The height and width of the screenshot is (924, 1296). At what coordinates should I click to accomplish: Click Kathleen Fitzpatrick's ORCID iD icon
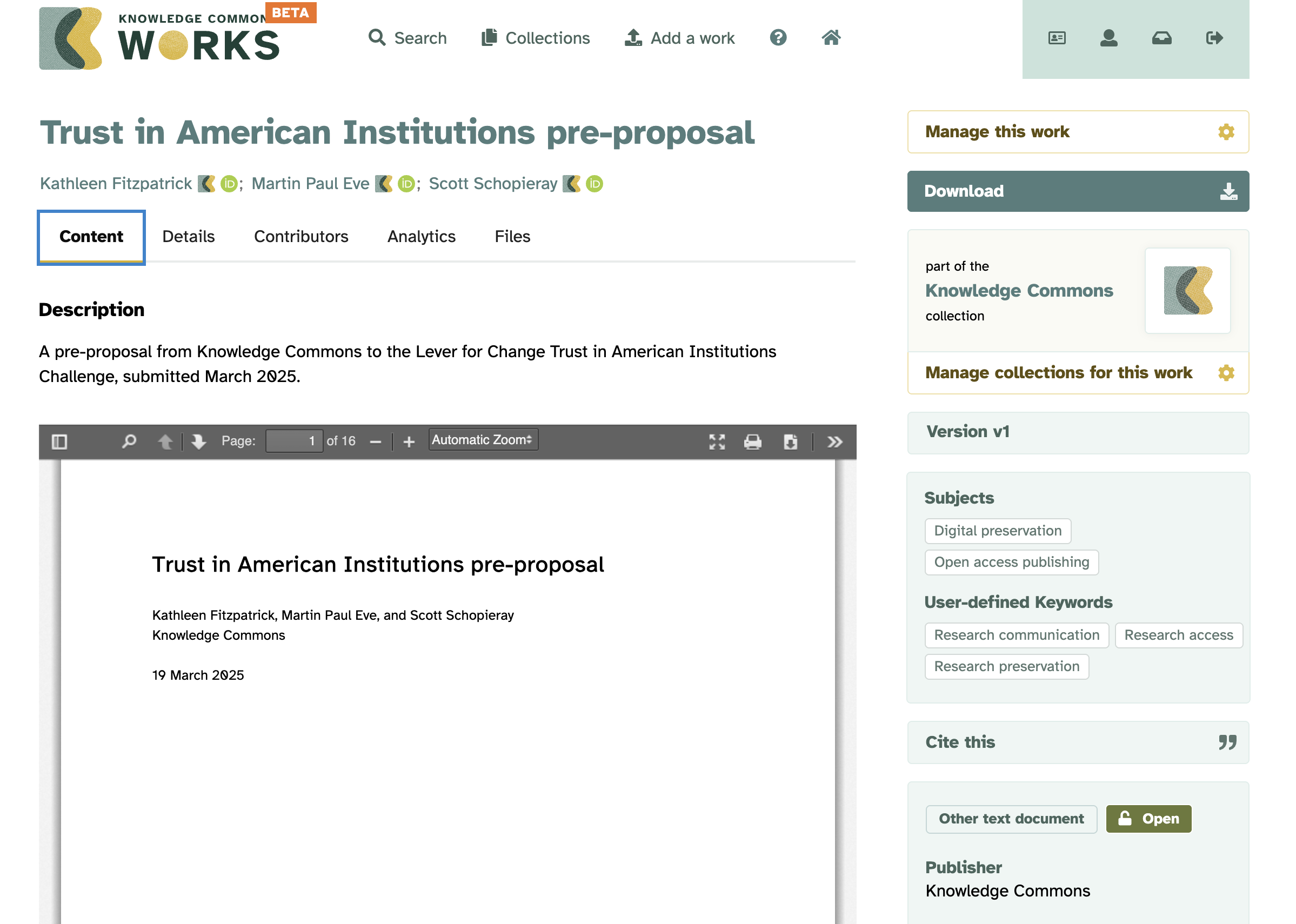(x=228, y=184)
